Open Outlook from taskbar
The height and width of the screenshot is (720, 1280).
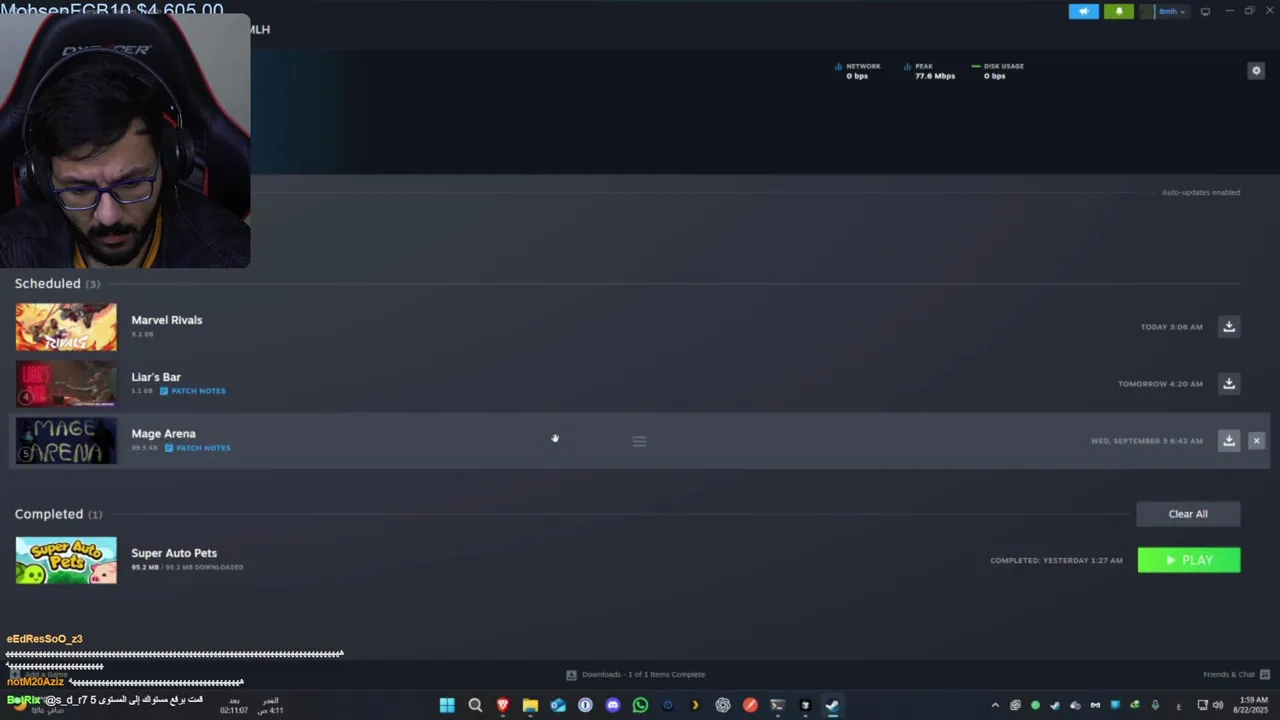point(558,705)
